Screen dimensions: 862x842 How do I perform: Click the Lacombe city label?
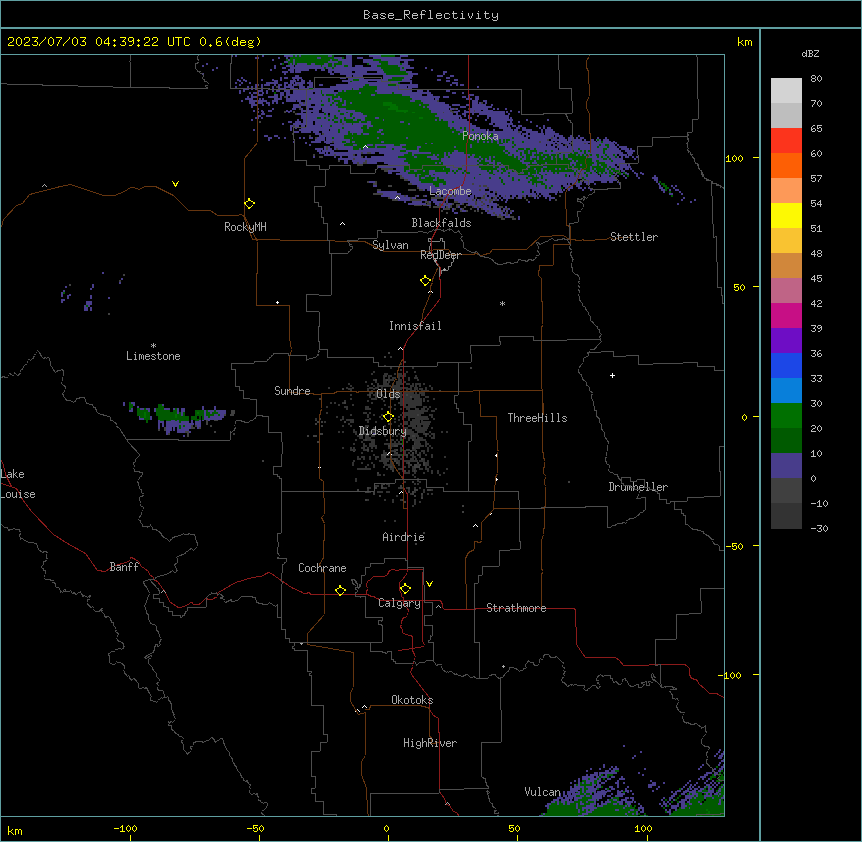pos(450,191)
